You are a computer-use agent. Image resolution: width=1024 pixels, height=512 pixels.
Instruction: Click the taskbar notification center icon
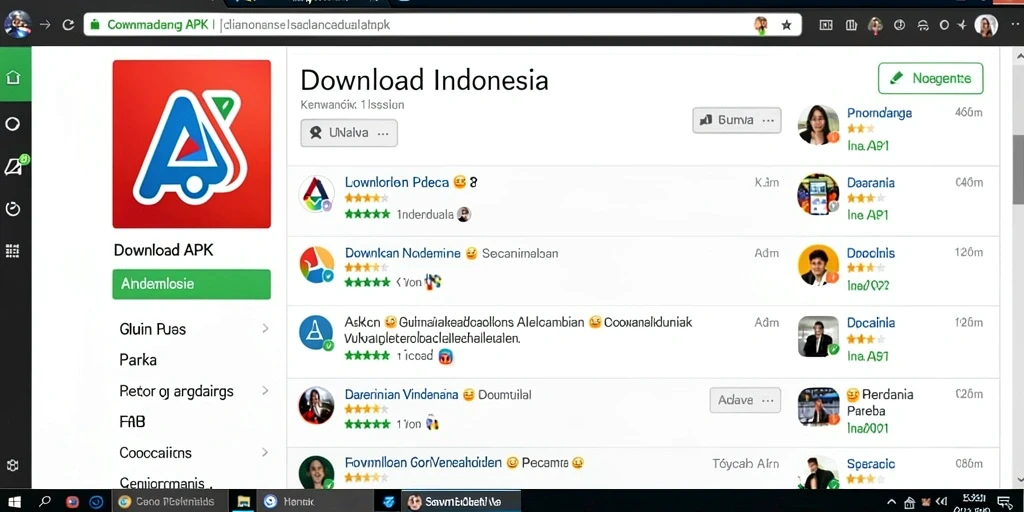tap(1004, 502)
